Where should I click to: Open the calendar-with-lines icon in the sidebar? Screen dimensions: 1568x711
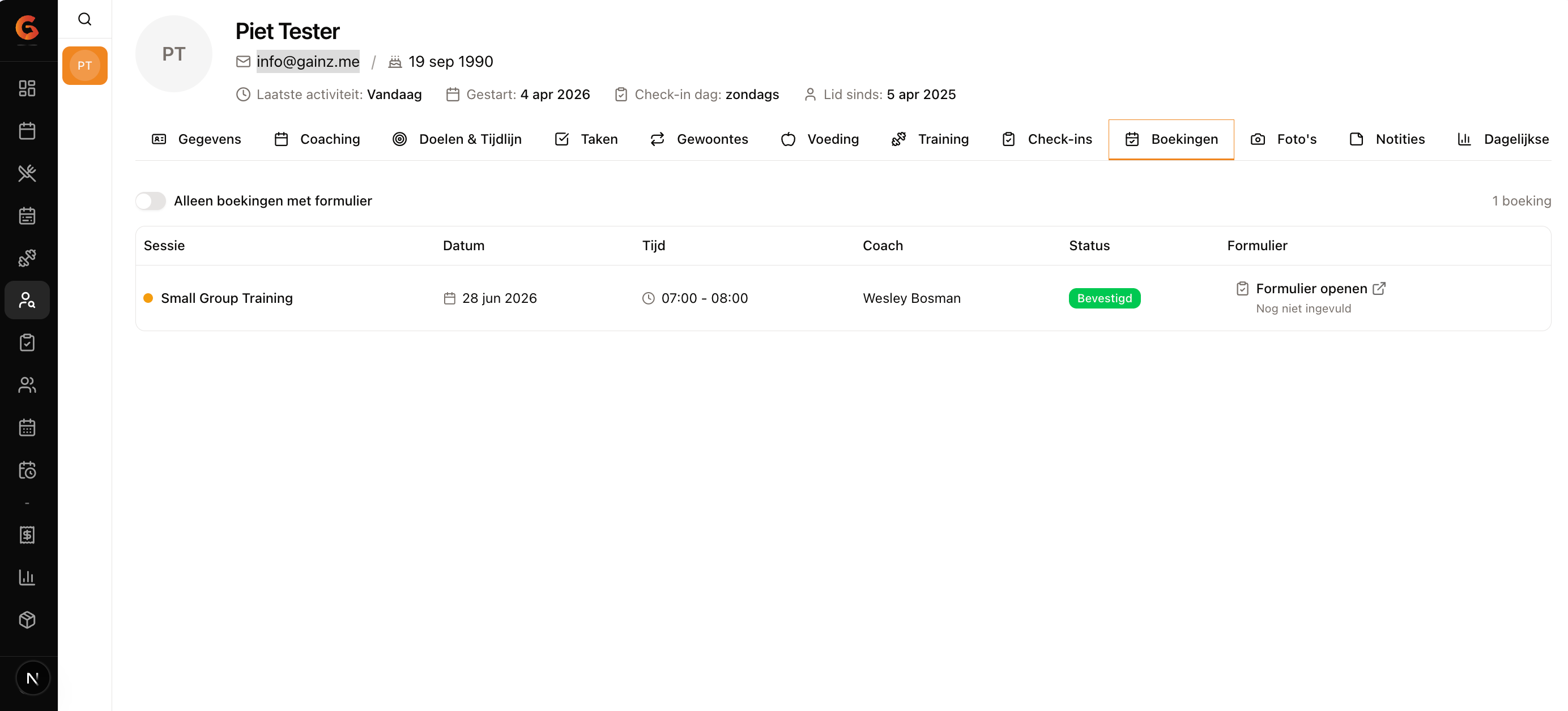[x=27, y=216]
